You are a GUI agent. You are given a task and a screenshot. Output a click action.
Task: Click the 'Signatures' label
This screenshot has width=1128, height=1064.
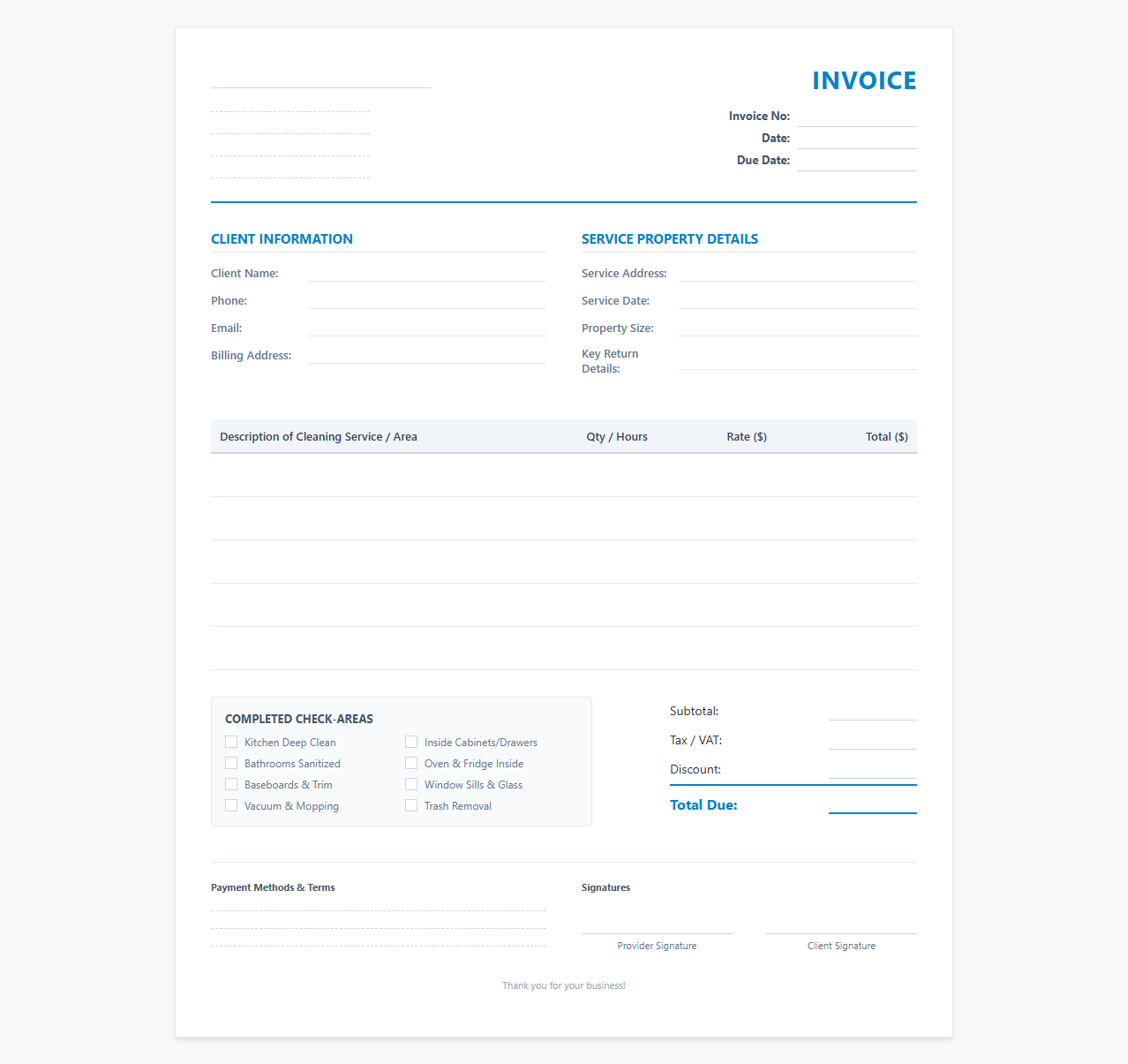pyautogui.click(x=605, y=887)
